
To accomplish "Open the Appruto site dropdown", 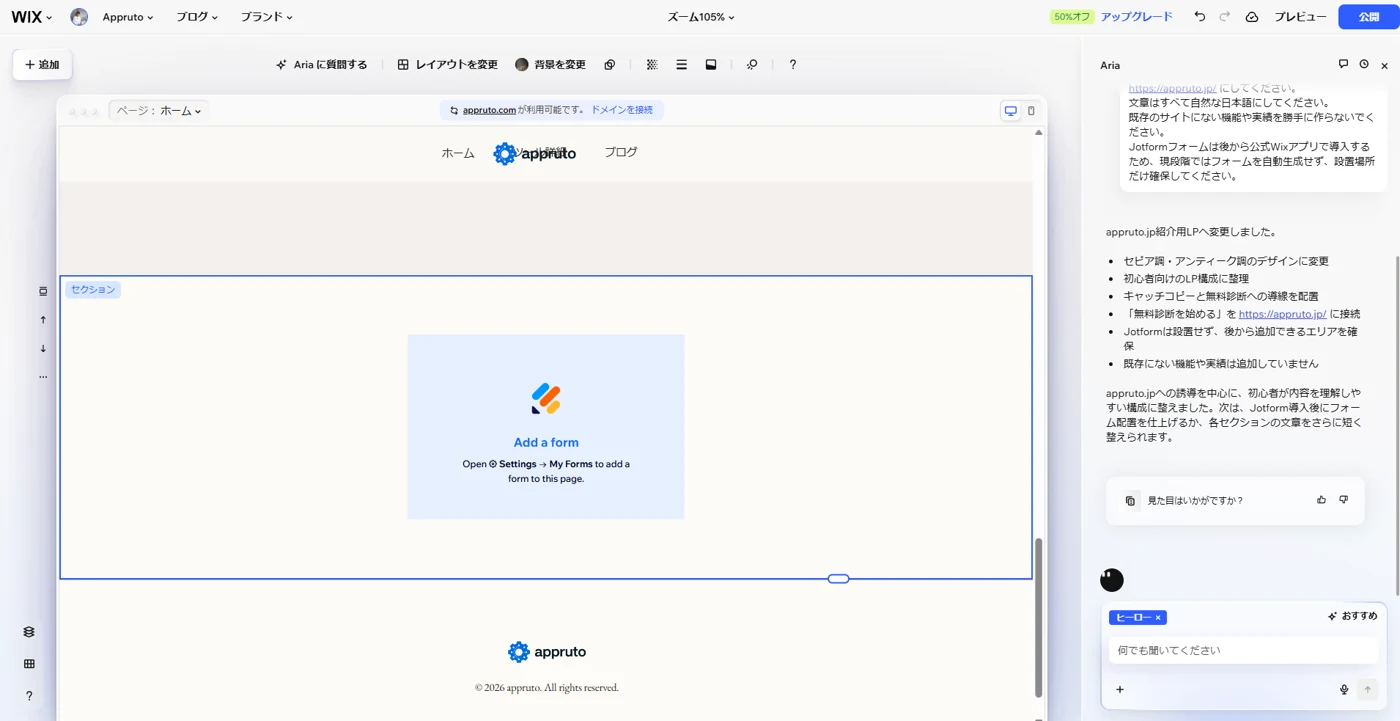I will tap(128, 17).
